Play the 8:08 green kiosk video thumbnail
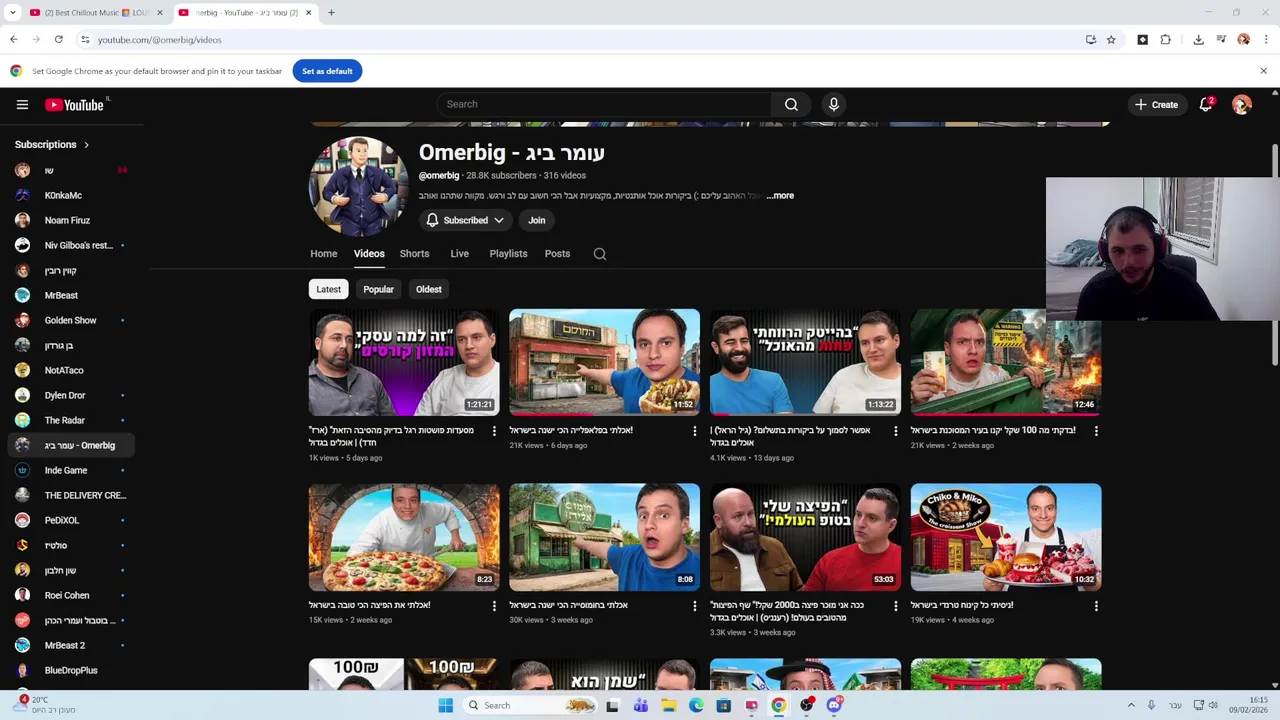1280x720 pixels. tap(605, 537)
